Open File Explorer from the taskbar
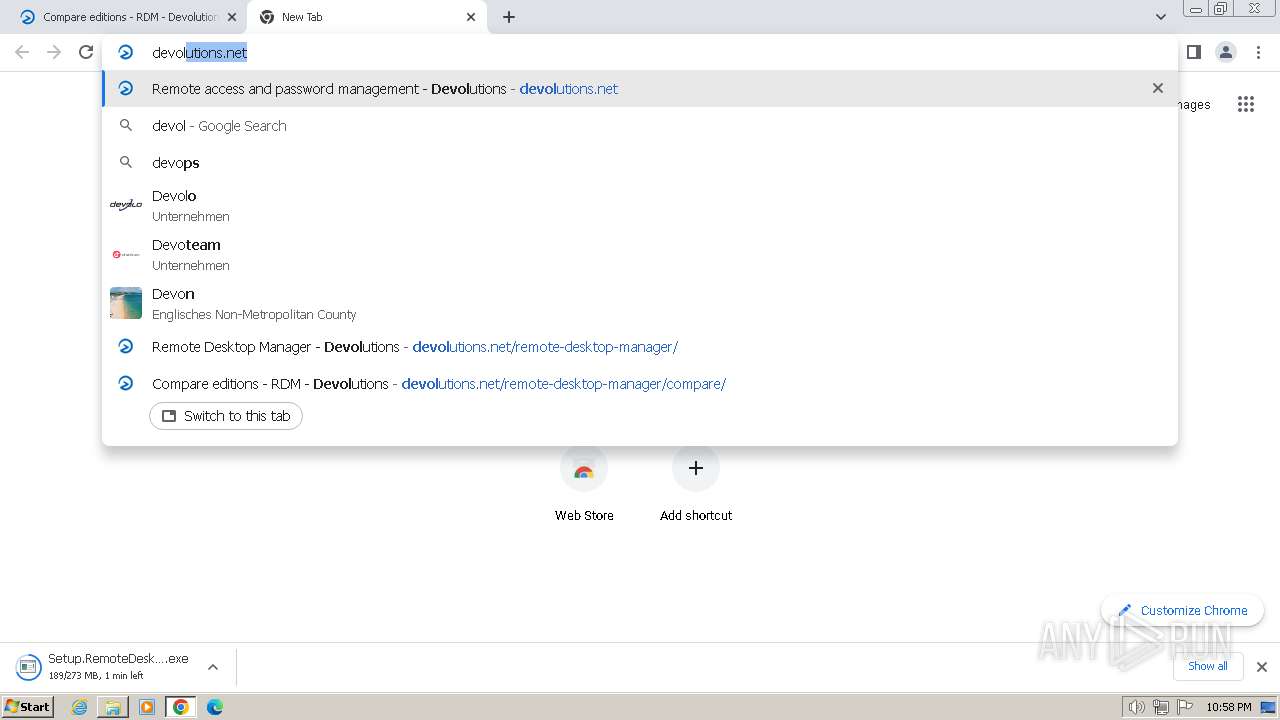 [113, 707]
